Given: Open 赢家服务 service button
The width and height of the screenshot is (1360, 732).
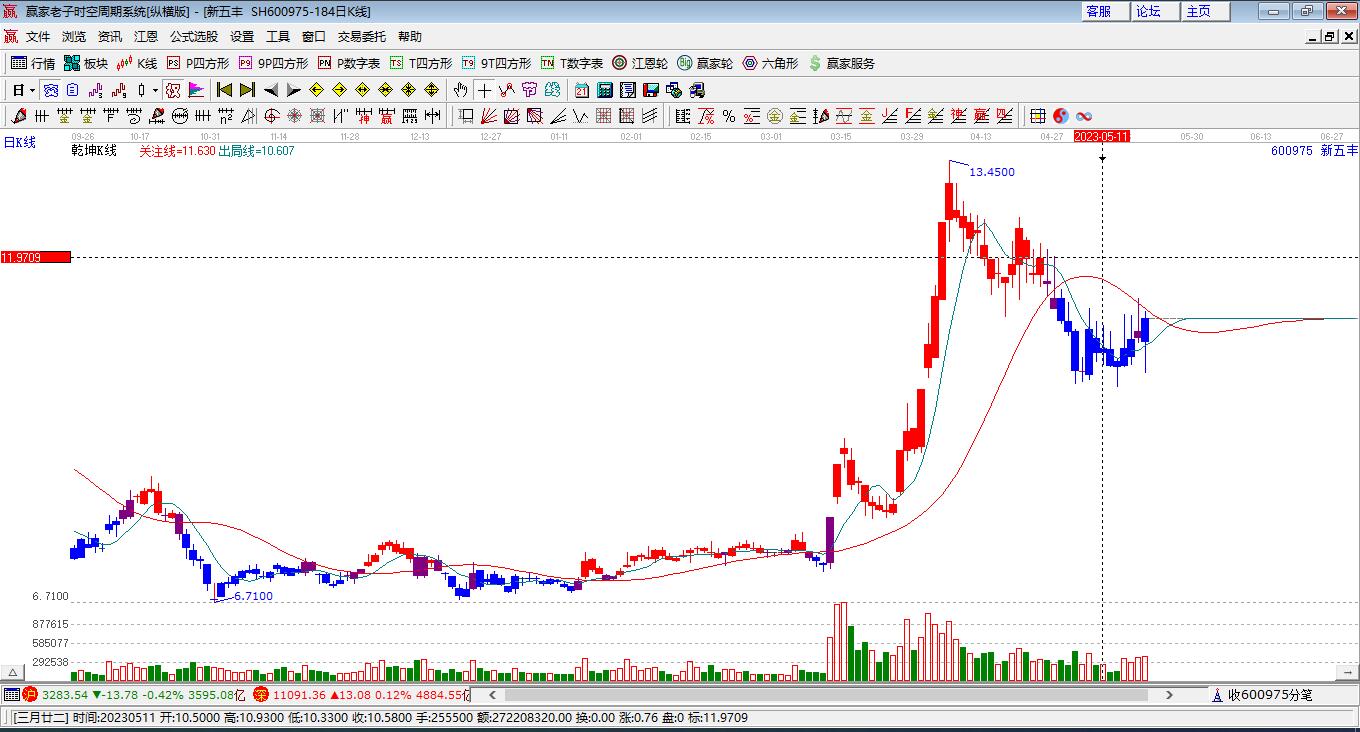Looking at the screenshot, I should click(x=841, y=63).
